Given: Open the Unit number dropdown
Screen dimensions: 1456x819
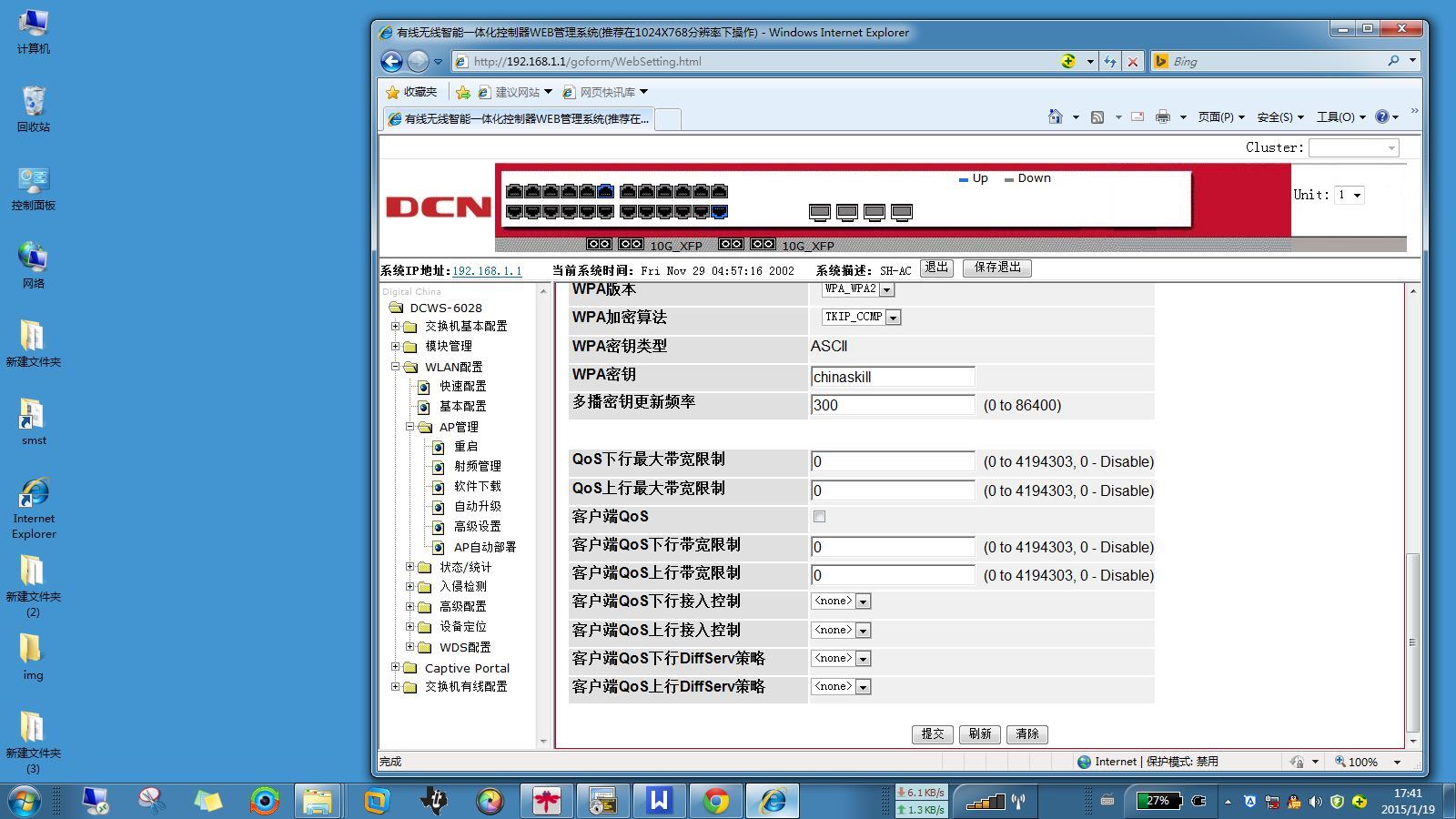Looking at the screenshot, I should [1350, 195].
